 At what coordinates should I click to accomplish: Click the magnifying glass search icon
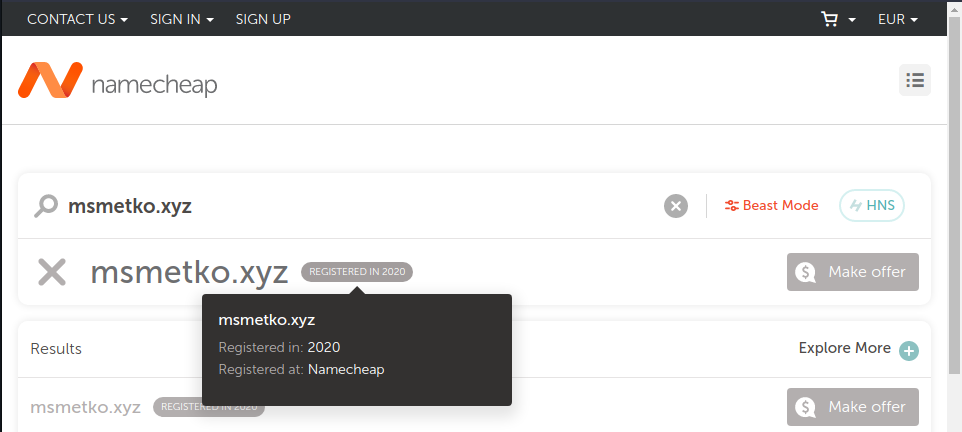[45, 206]
